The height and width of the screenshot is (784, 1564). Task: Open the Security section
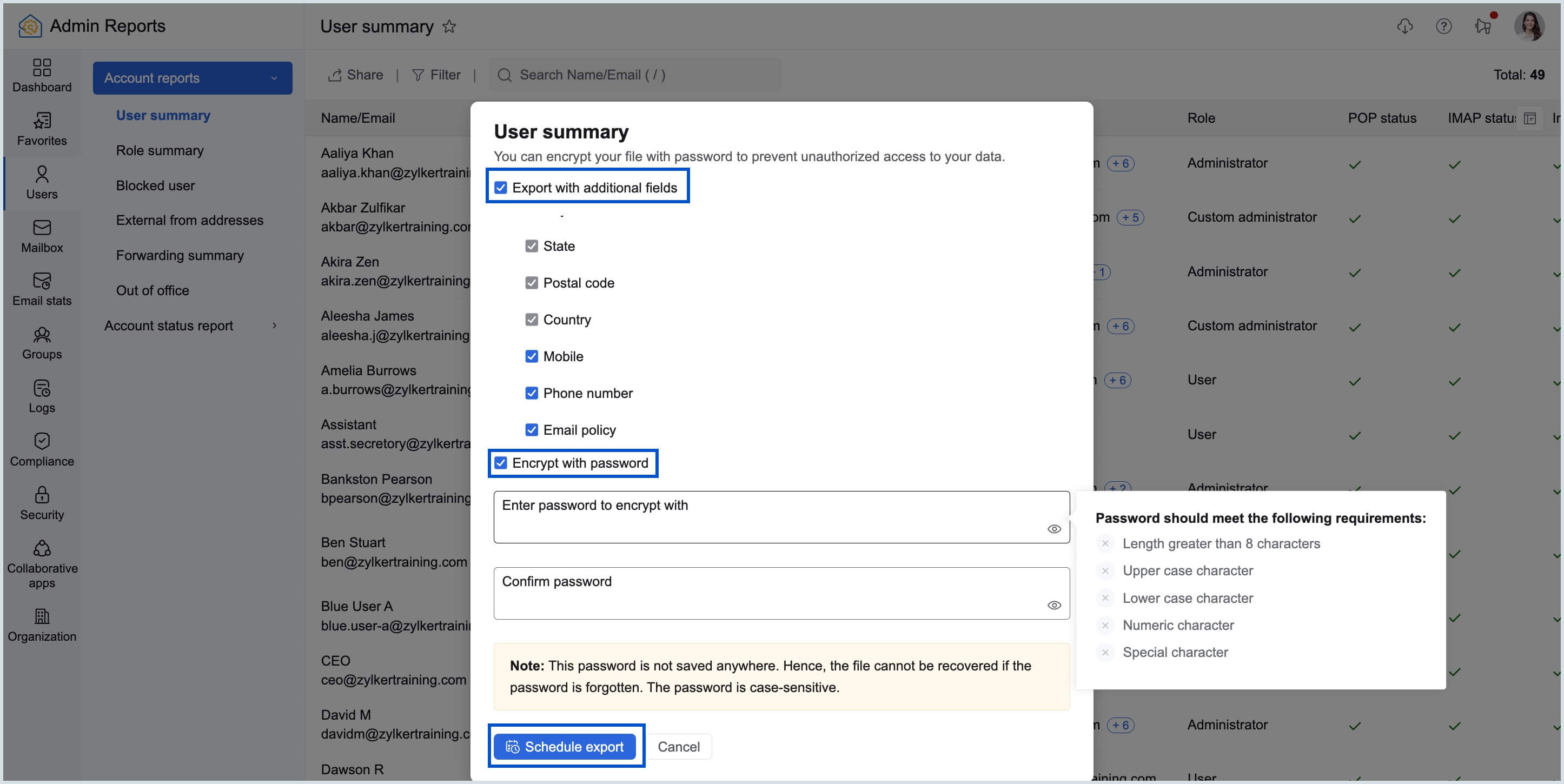41,502
